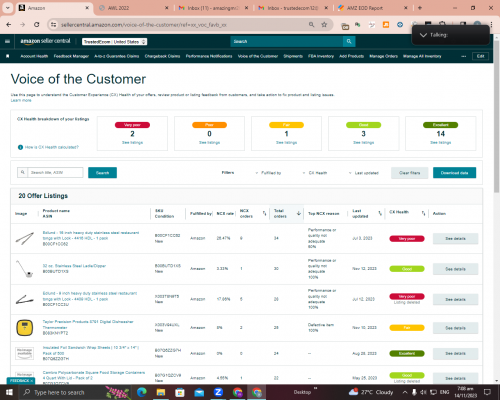Close the FEEDBACK tab at bottom left

(x=32, y=380)
